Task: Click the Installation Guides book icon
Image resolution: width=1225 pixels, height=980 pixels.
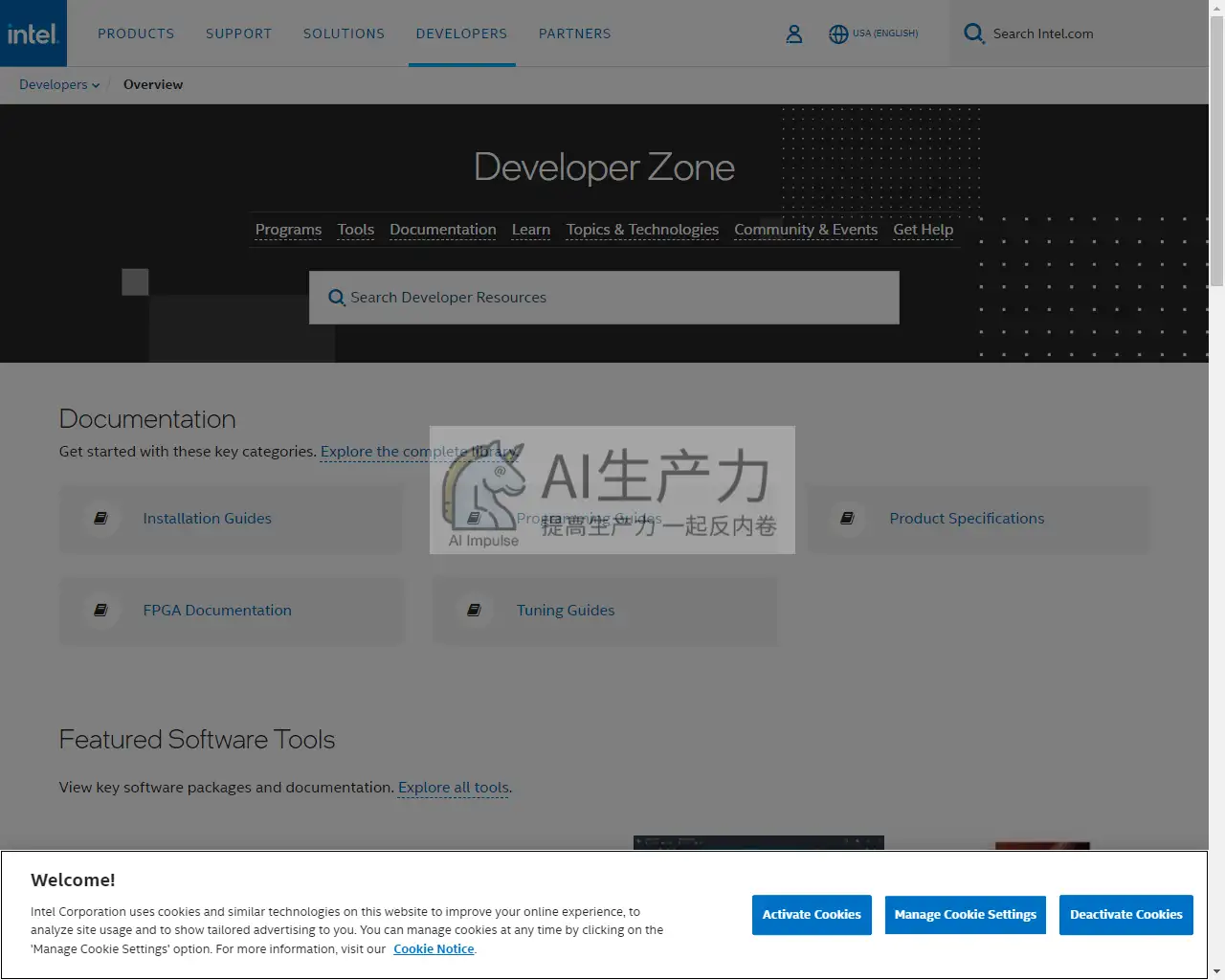Action: click(x=100, y=518)
